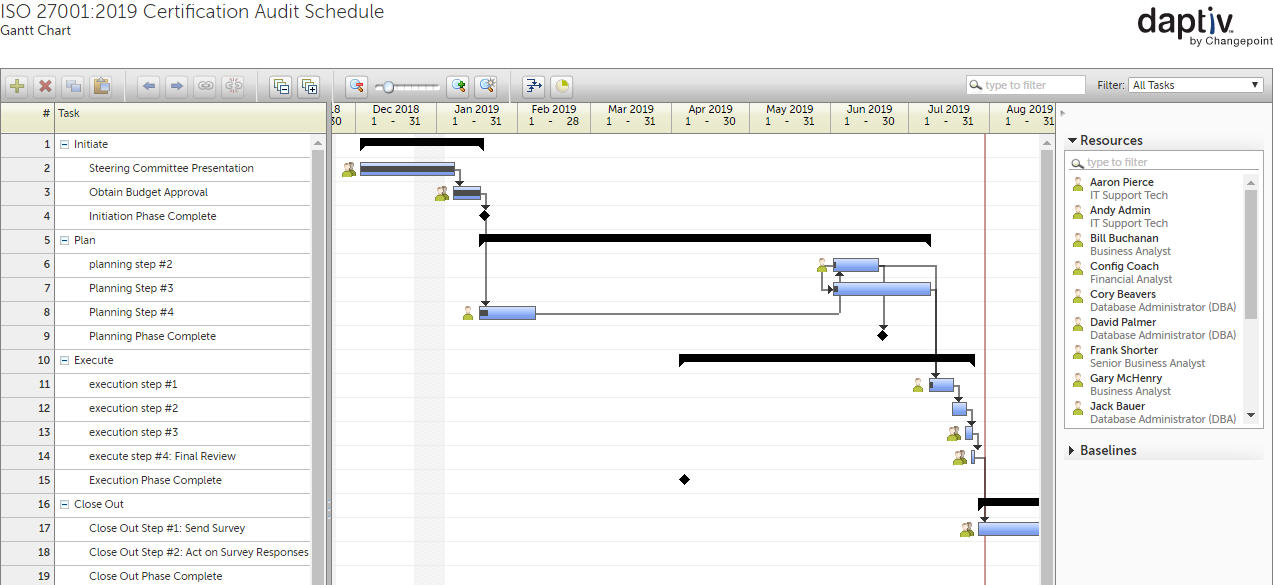Collapse the Close Out task group

65,504
